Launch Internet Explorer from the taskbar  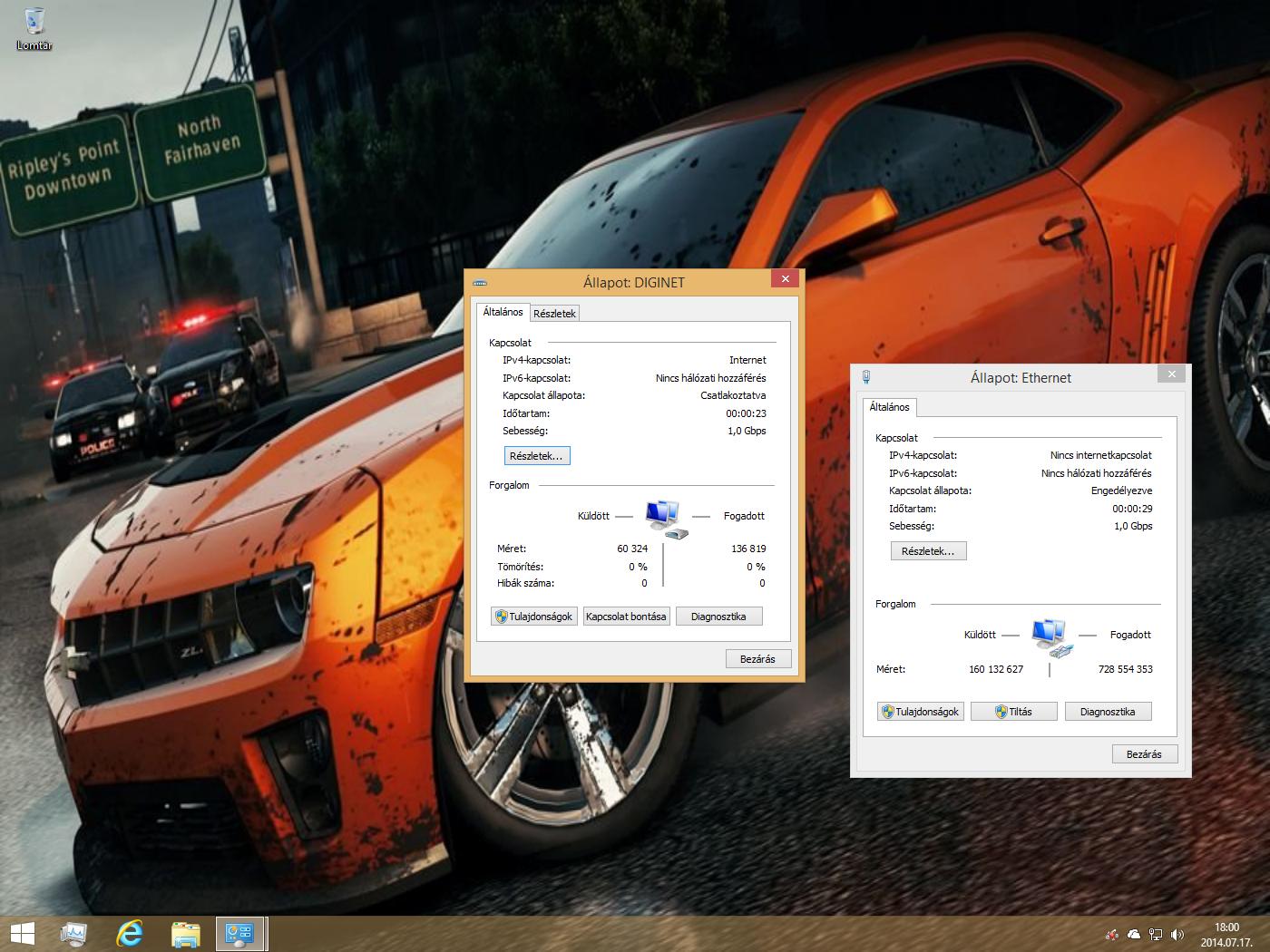click(130, 933)
